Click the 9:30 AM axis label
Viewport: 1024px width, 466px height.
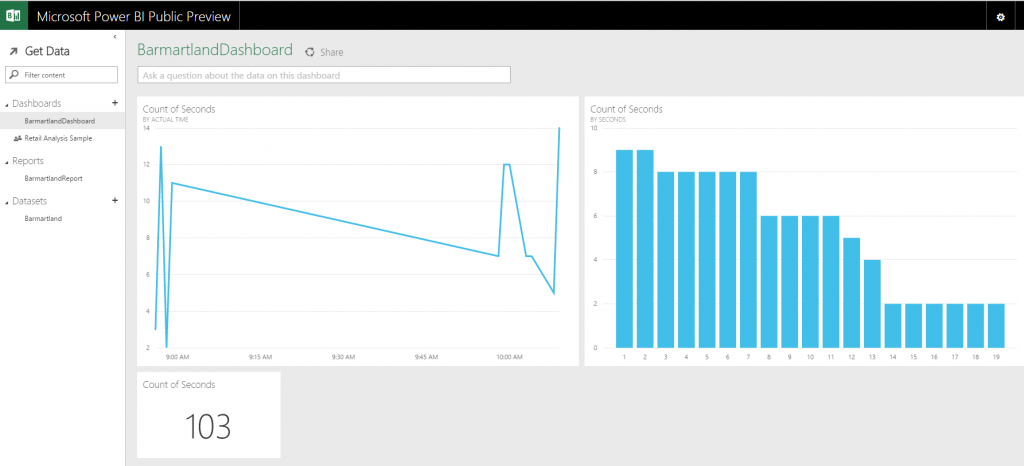(344, 357)
